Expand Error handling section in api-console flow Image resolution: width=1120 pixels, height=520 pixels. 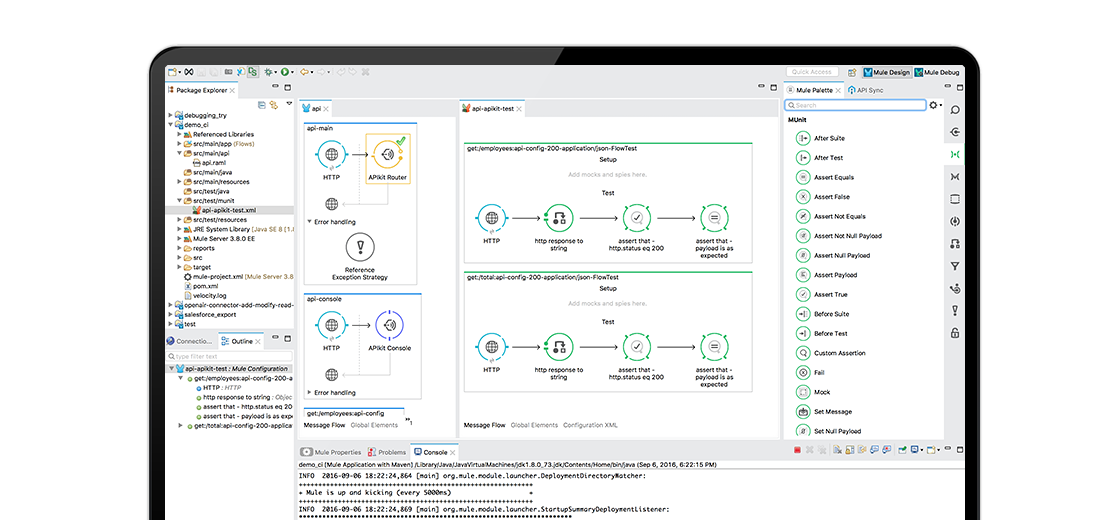coord(309,392)
